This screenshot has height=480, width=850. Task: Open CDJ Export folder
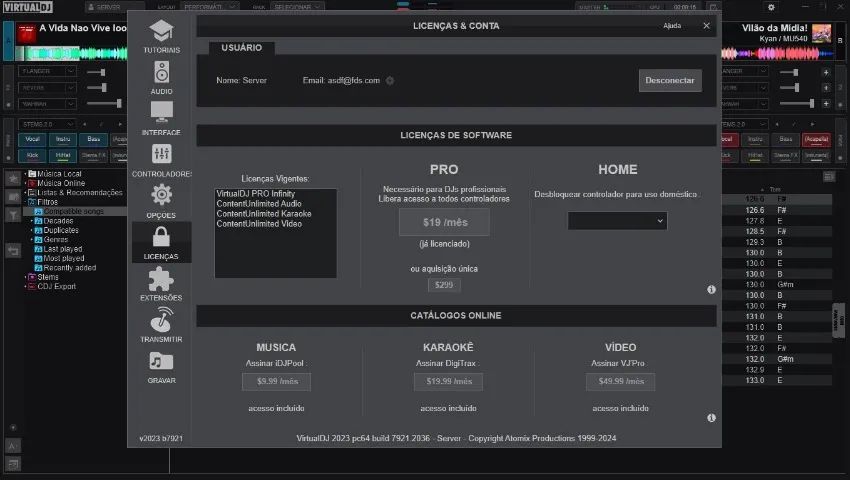coord(56,286)
